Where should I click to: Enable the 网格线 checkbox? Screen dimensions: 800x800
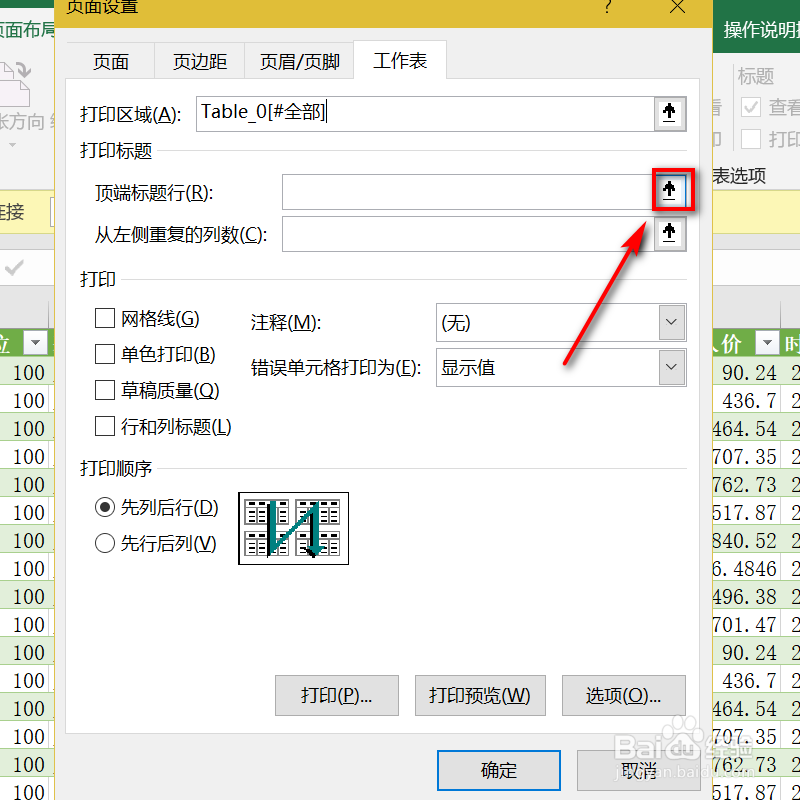pyautogui.click(x=104, y=317)
